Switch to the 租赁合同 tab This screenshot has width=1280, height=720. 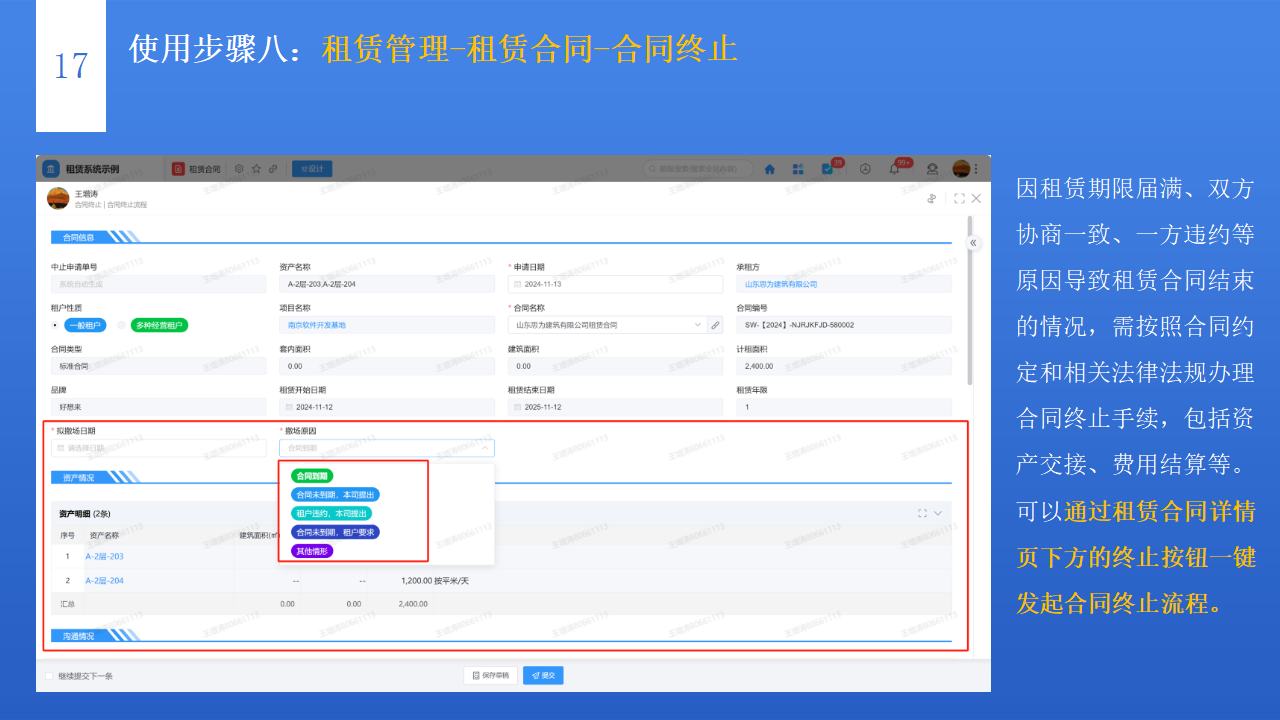coord(205,168)
